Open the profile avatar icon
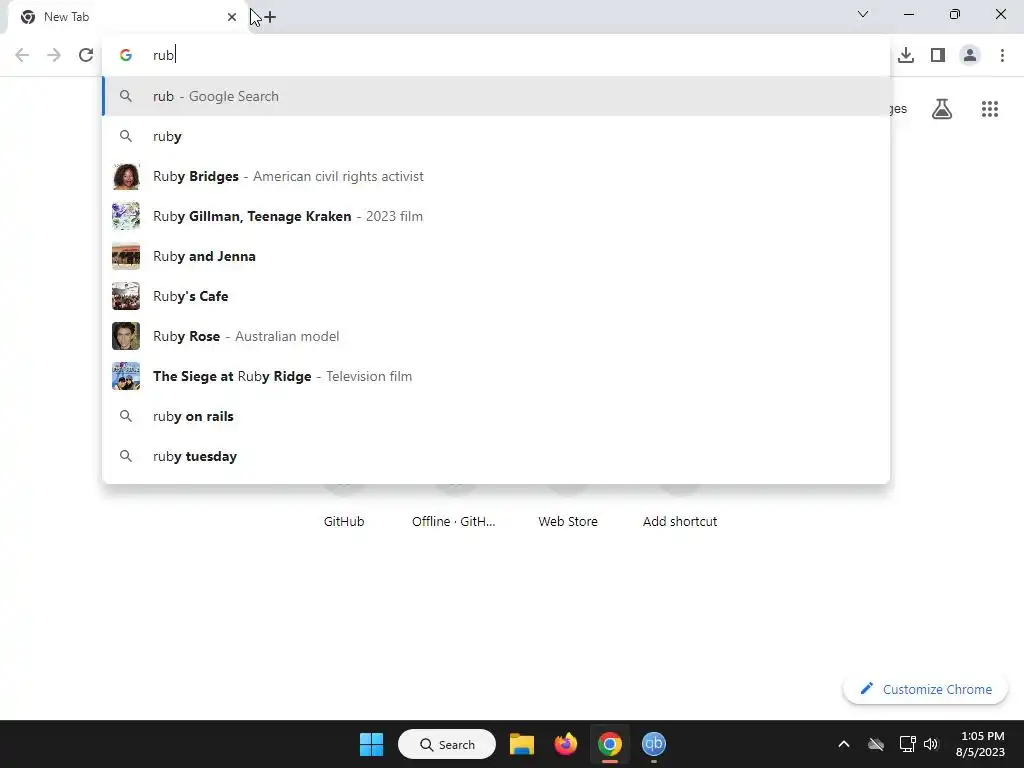Image resolution: width=1024 pixels, height=768 pixels. coord(970,55)
